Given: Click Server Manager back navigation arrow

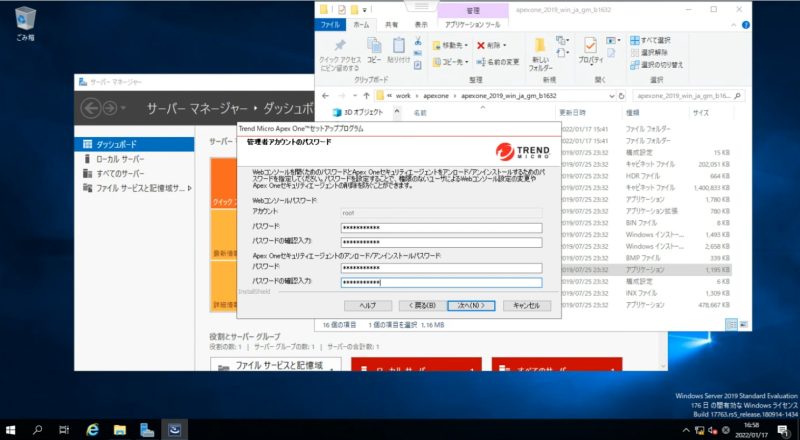Looking at the screenshot, I should (x=91, y=108).
